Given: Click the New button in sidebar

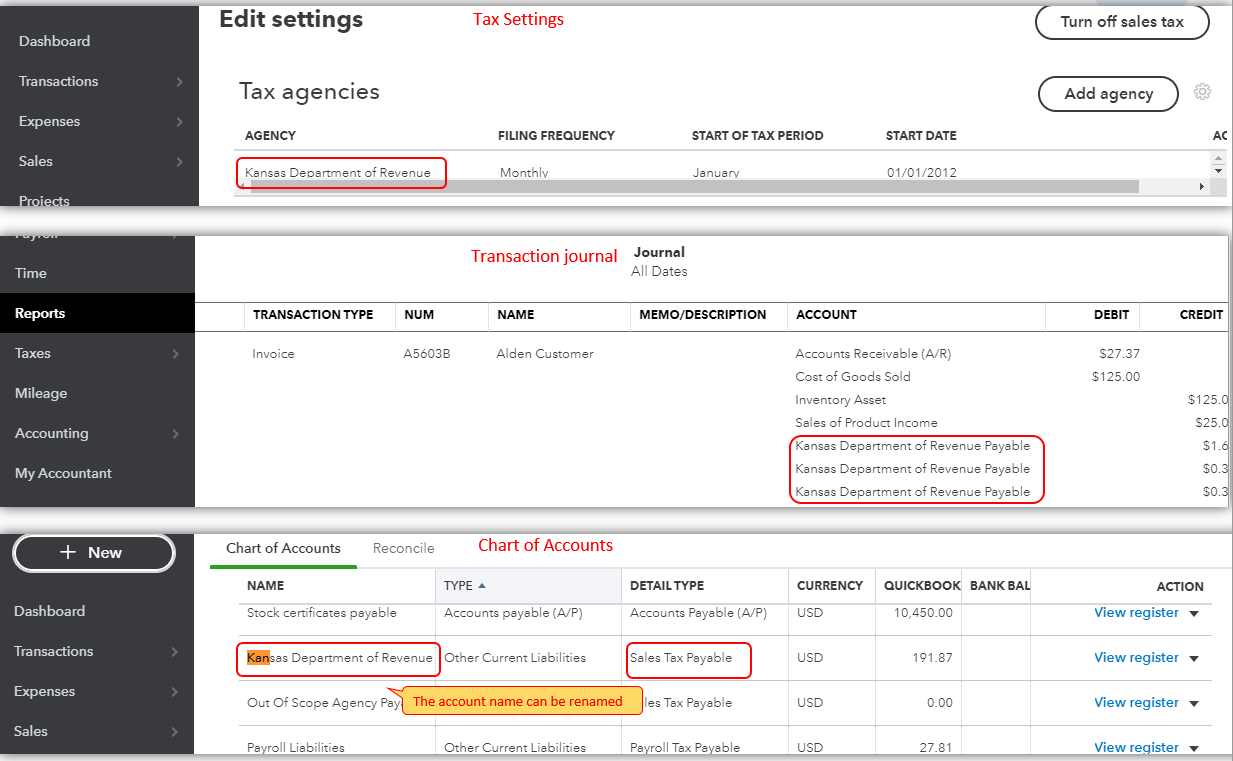Looking at the screenshot, I should click(x=94, y=552).
